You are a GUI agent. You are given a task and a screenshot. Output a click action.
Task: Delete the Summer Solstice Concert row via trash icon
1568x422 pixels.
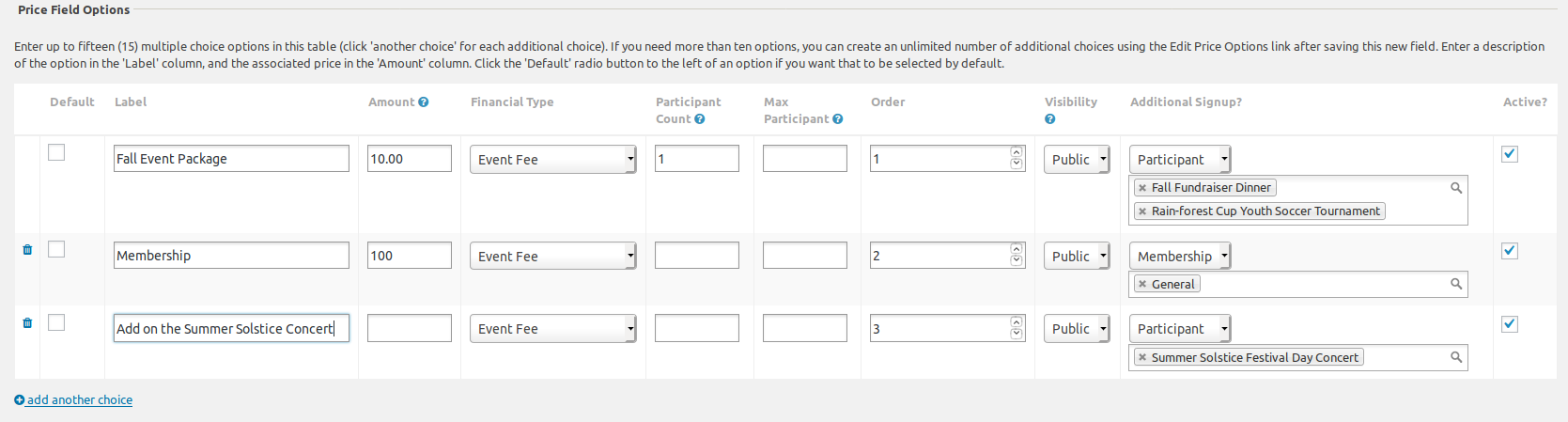coord(27,323)
